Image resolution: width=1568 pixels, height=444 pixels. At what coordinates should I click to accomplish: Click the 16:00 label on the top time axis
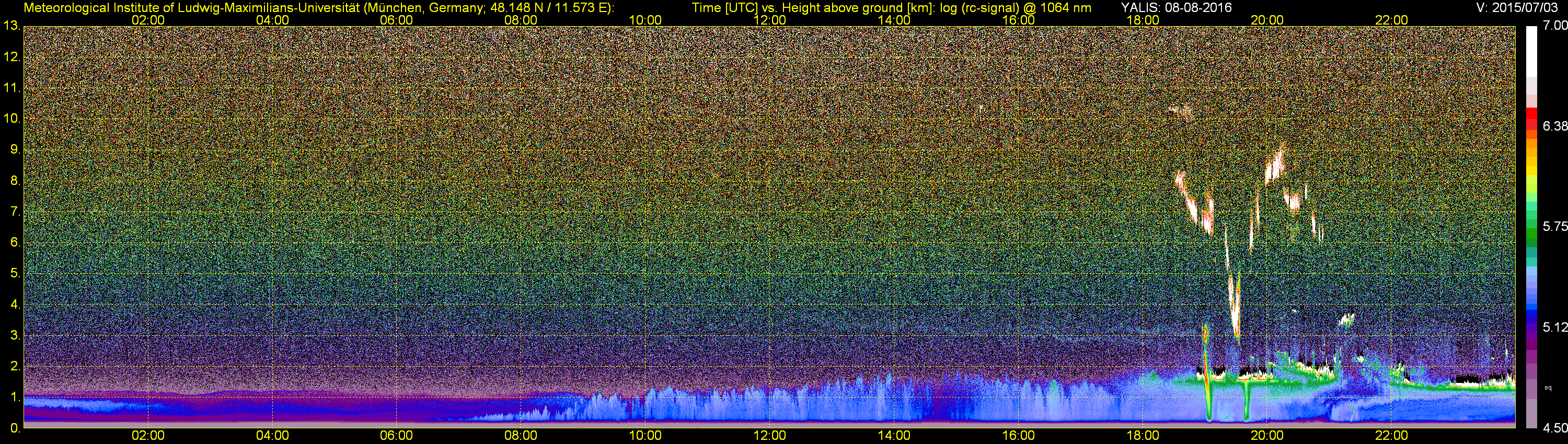point(1018,20)
